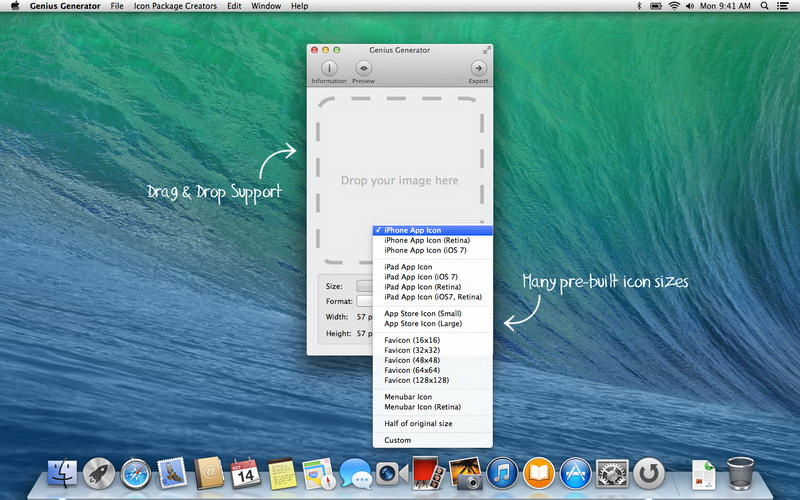
Task: Pick App Store Icon (Large) size
Action: click(x=423, y=324)
